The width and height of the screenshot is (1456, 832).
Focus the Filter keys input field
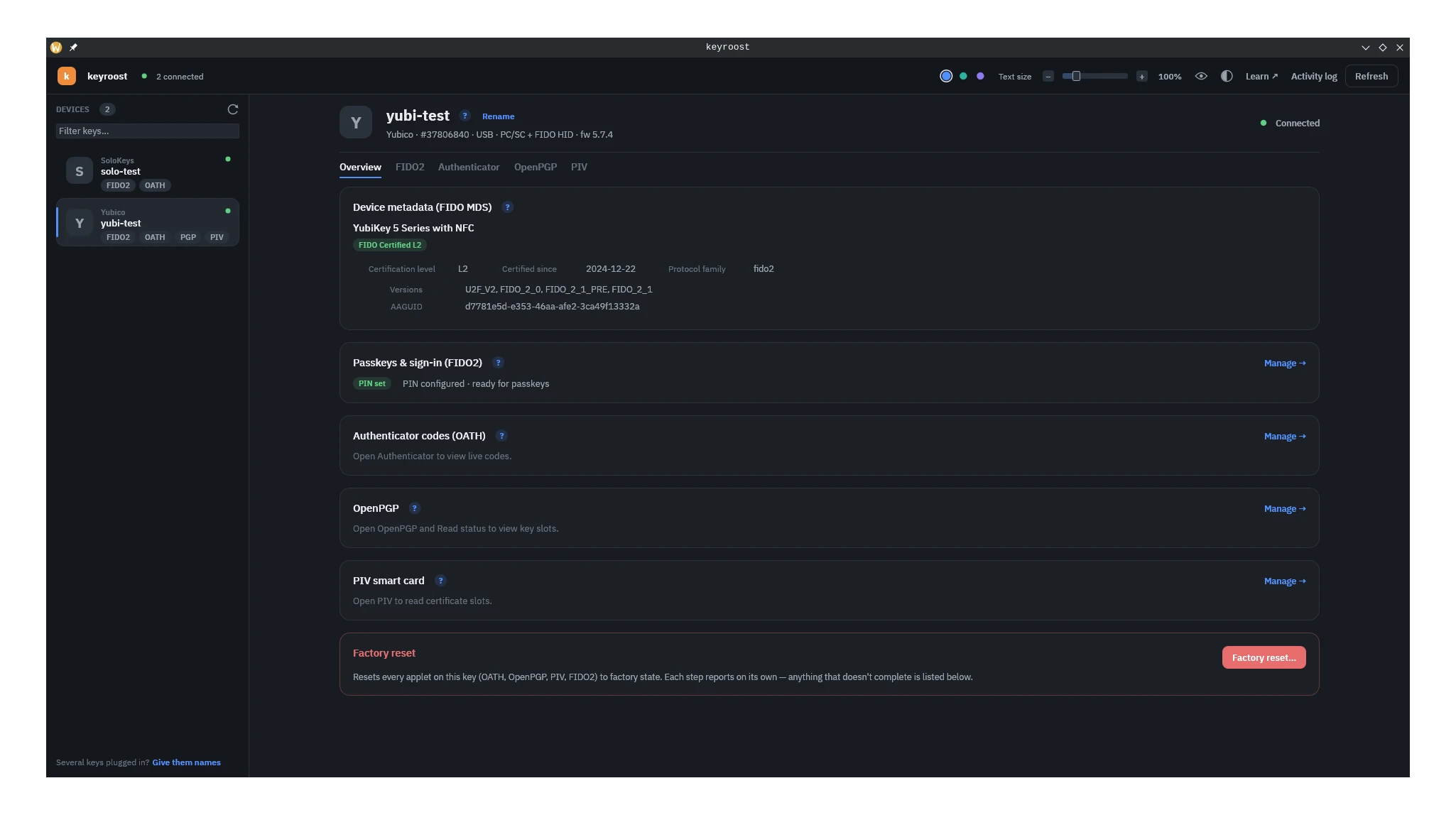click(148, 131)
